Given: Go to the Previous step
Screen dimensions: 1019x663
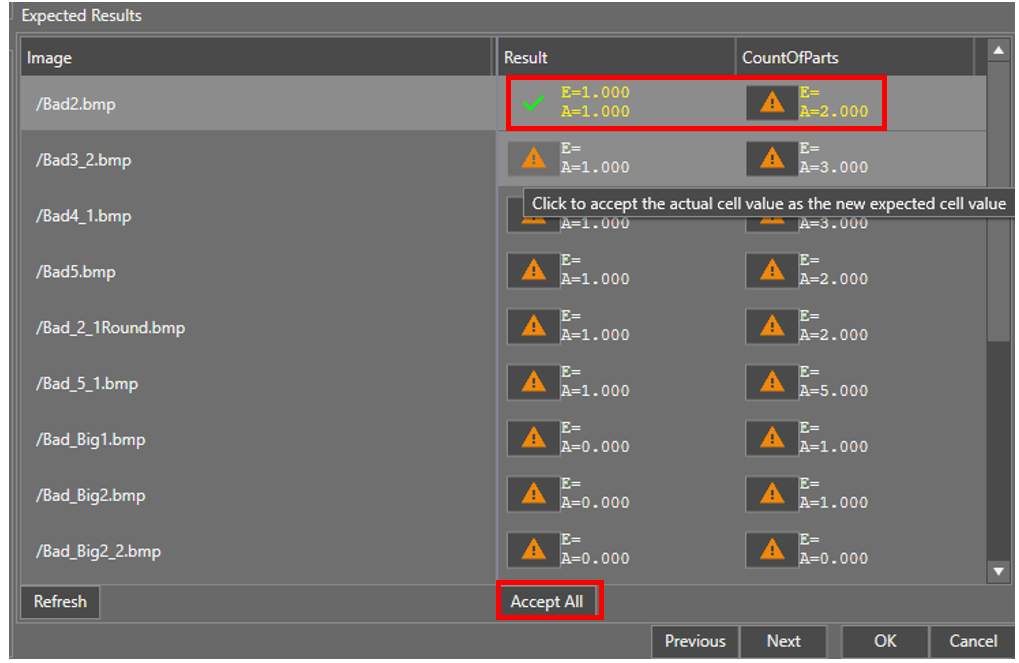Looking at the screenshot, I should pyautogui.click(x=694, y=641).
